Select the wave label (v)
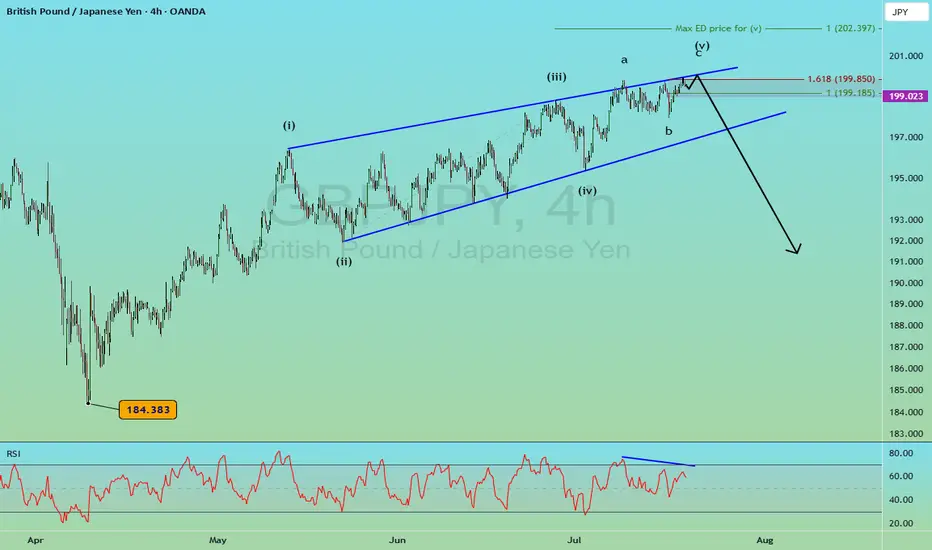Viewport: 932px width, 550px height. 702,45
